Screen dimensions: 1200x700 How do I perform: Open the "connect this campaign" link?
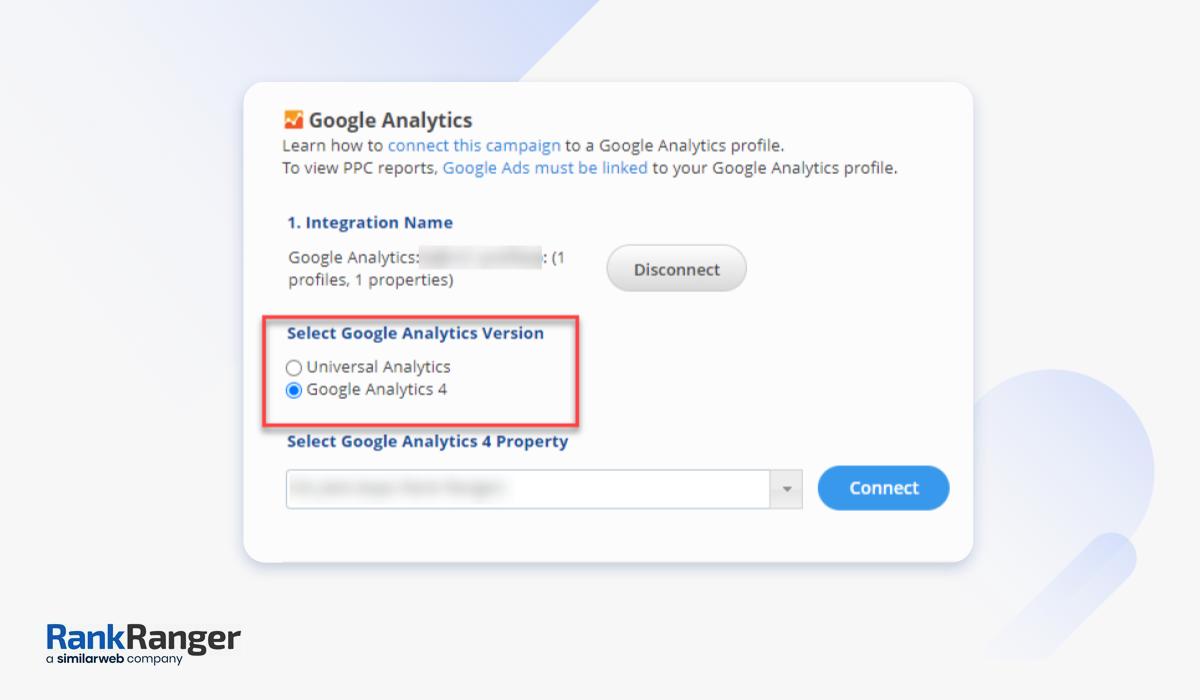(x=474, y=146)
